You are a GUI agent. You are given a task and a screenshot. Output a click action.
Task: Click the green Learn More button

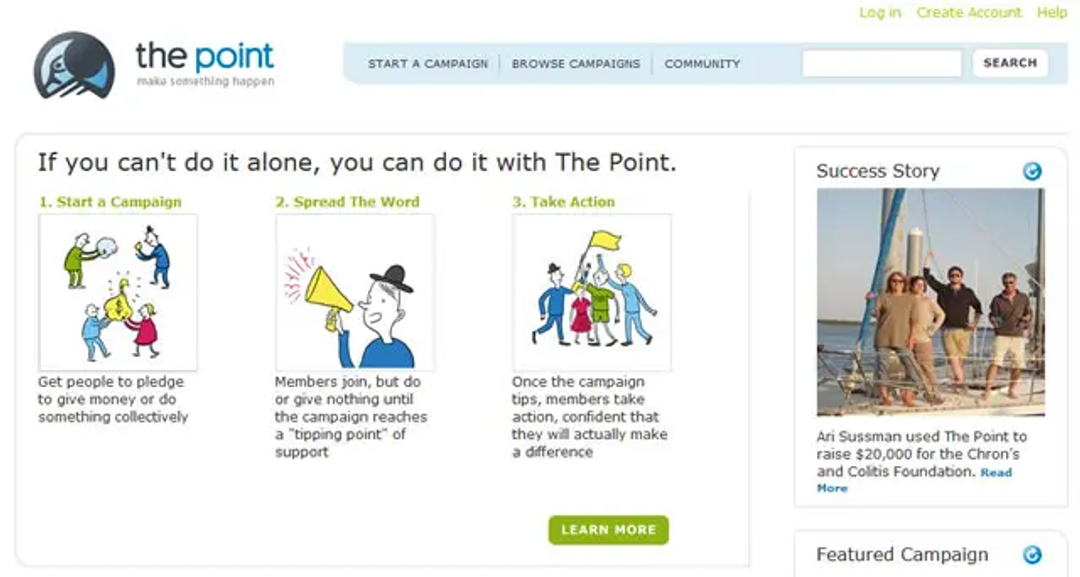[x=608, y=530]
